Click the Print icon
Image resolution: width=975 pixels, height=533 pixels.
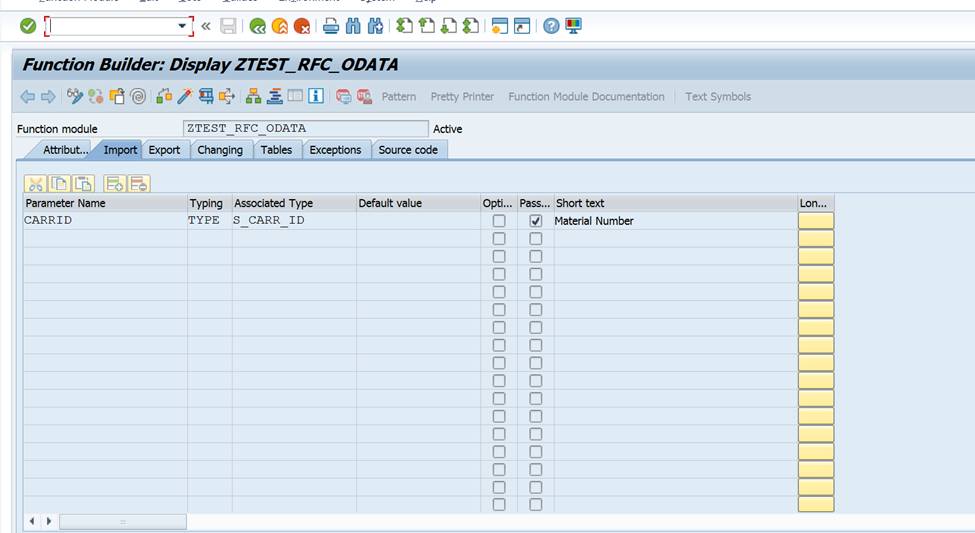pyautogui.click(x=331, y=26)
